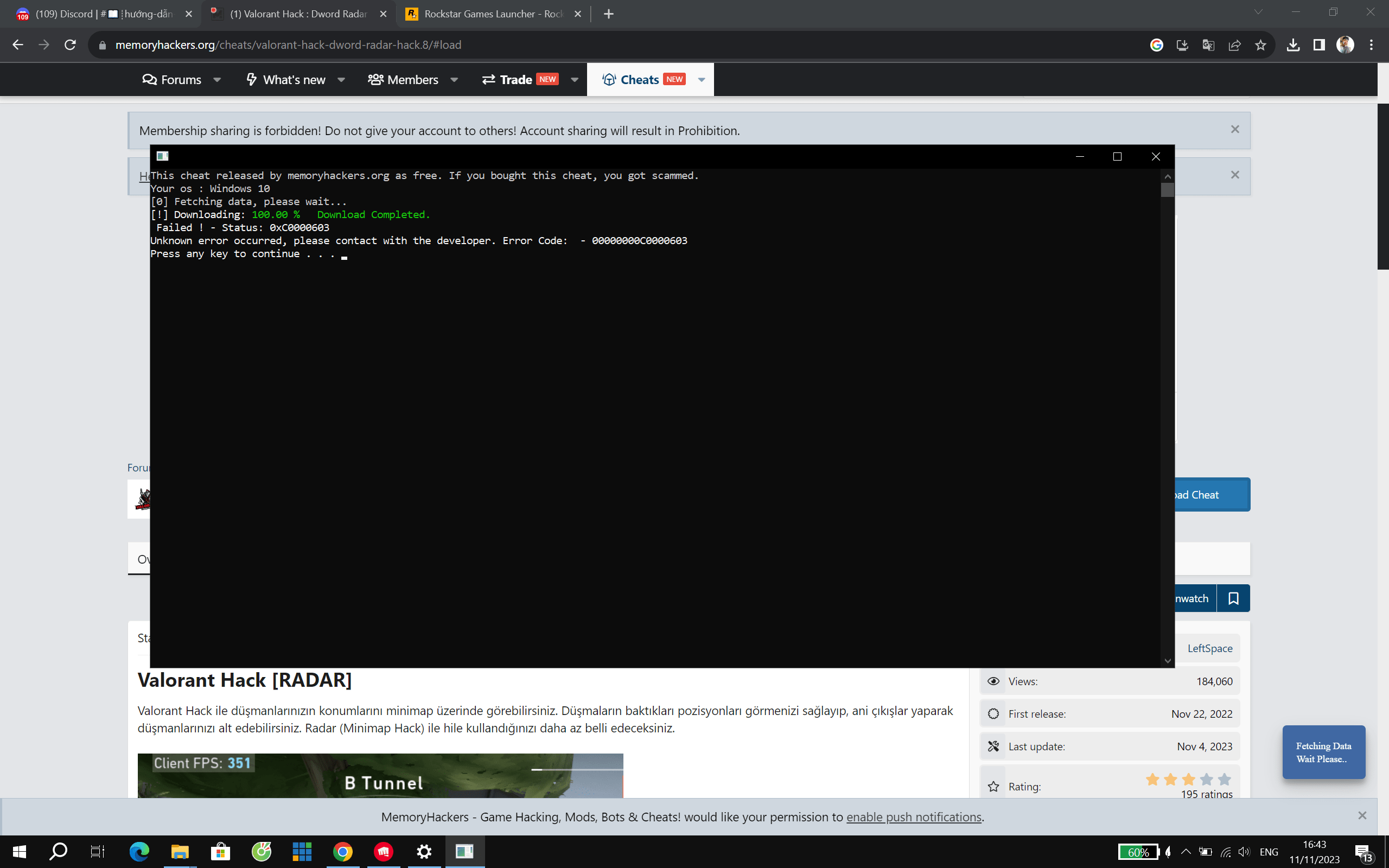This screenshot has height=868, width=1389.
Task: Open Chrome downloads tray
Action: click(1293, 45)
